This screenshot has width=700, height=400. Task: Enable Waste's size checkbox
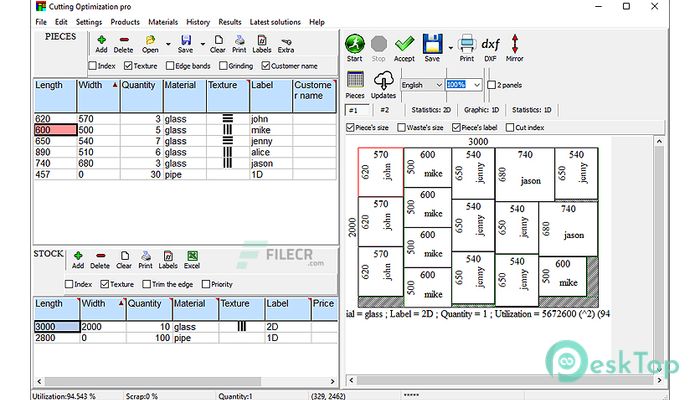[x=401, y=128]
